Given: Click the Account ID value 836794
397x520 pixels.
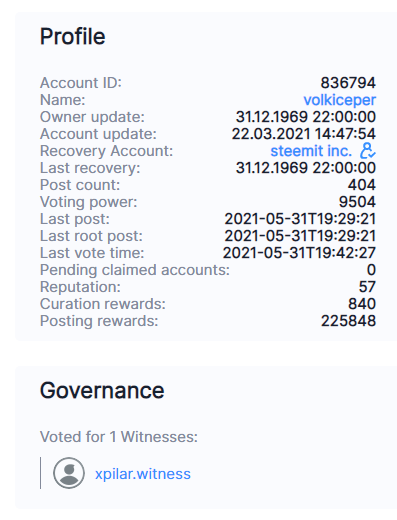Looking at the screenshot, I should click(348, 83).
